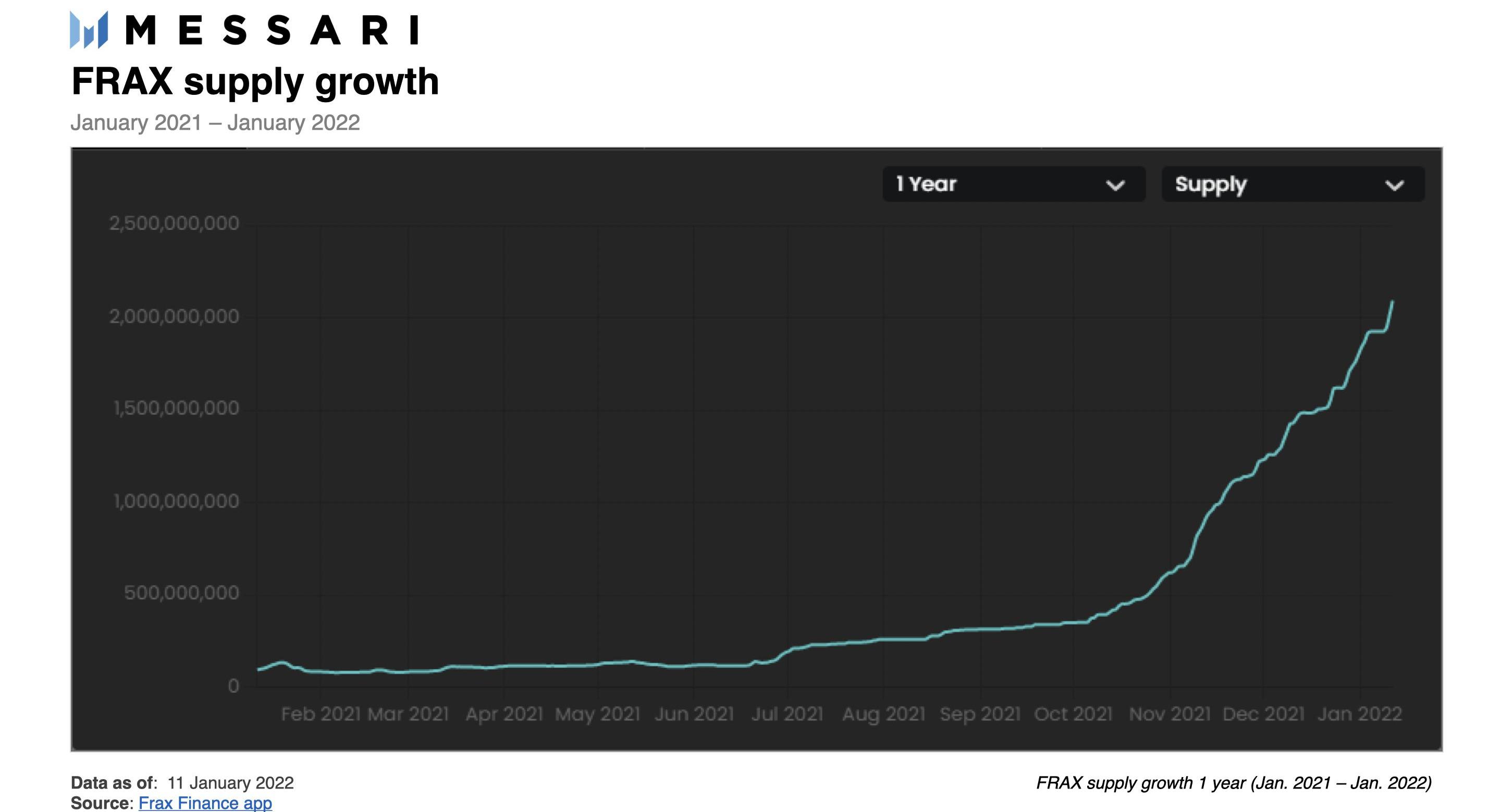
Task: Click the peak of the supply line
Action: [x=1392, y=302]
